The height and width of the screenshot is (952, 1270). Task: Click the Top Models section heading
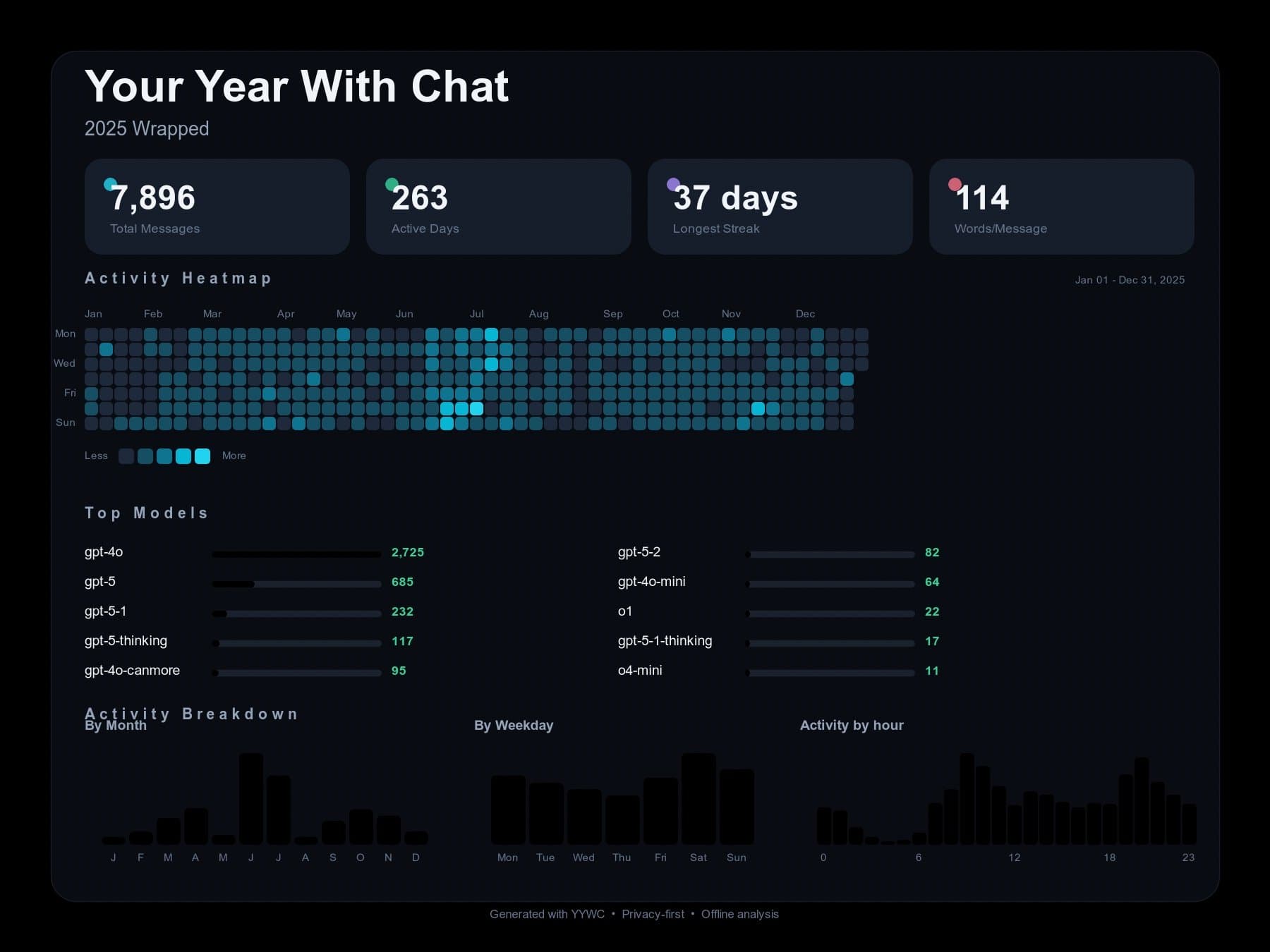[147, 513]
